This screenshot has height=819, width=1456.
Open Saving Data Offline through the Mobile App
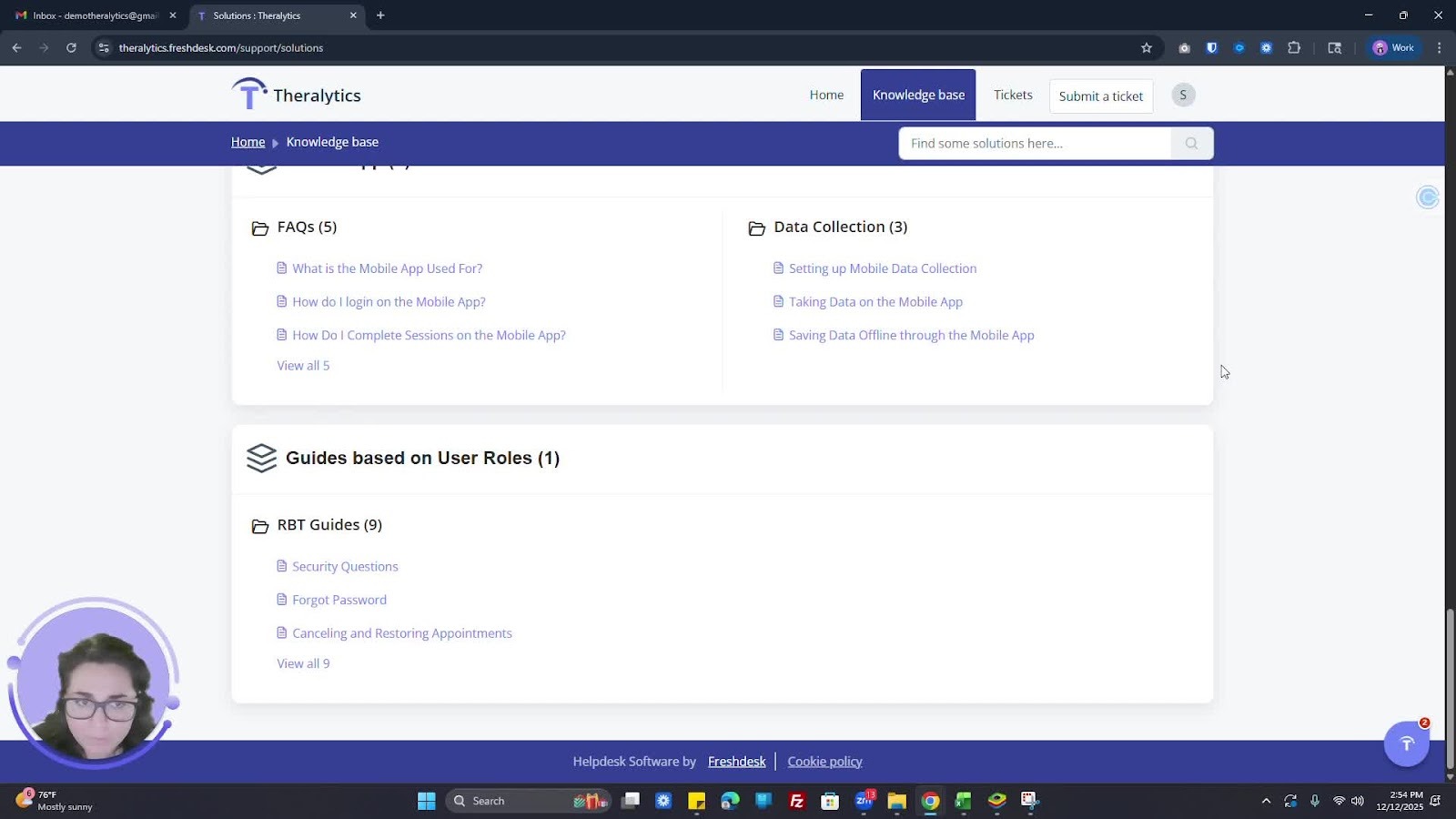click(911, 335)
